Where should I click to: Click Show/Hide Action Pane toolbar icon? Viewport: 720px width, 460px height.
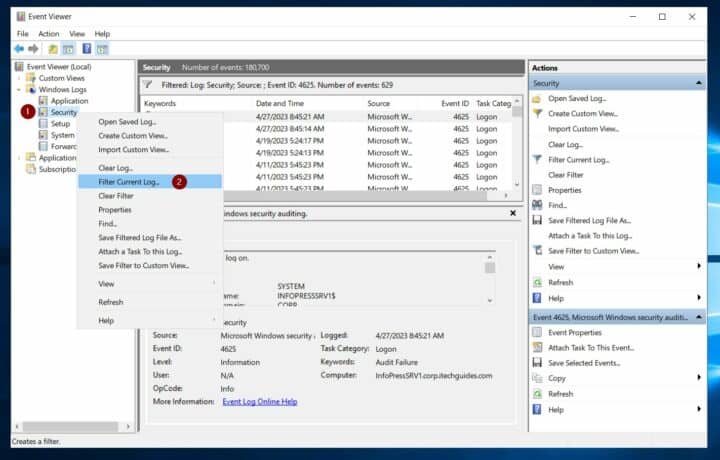103,48
